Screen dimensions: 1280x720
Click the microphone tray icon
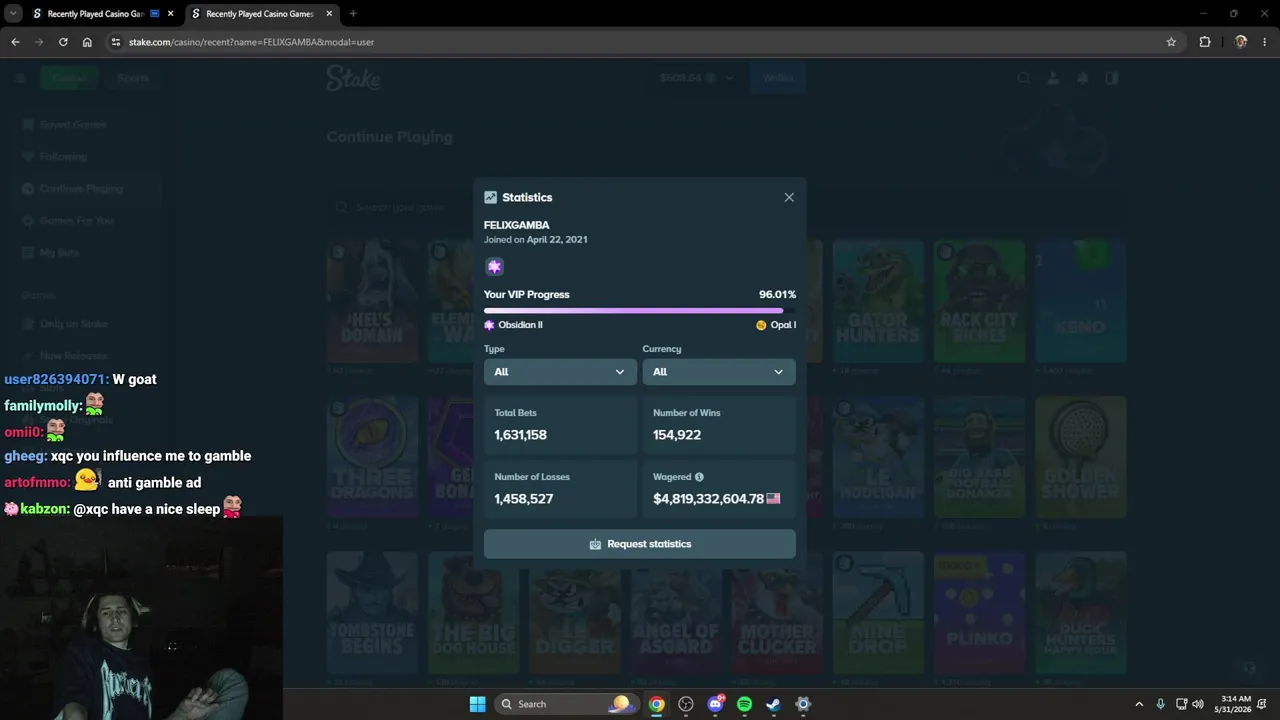pos(1160,704)
